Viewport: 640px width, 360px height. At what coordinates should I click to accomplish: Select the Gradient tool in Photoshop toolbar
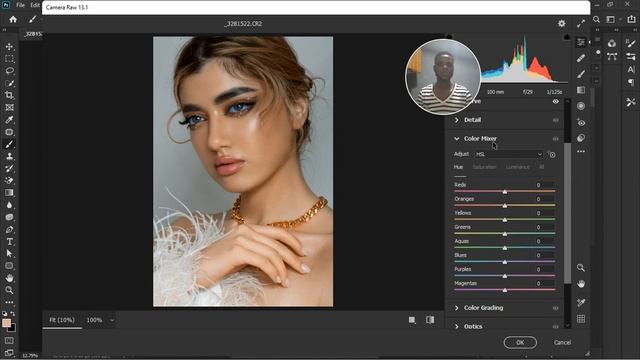tap(9, 193)
